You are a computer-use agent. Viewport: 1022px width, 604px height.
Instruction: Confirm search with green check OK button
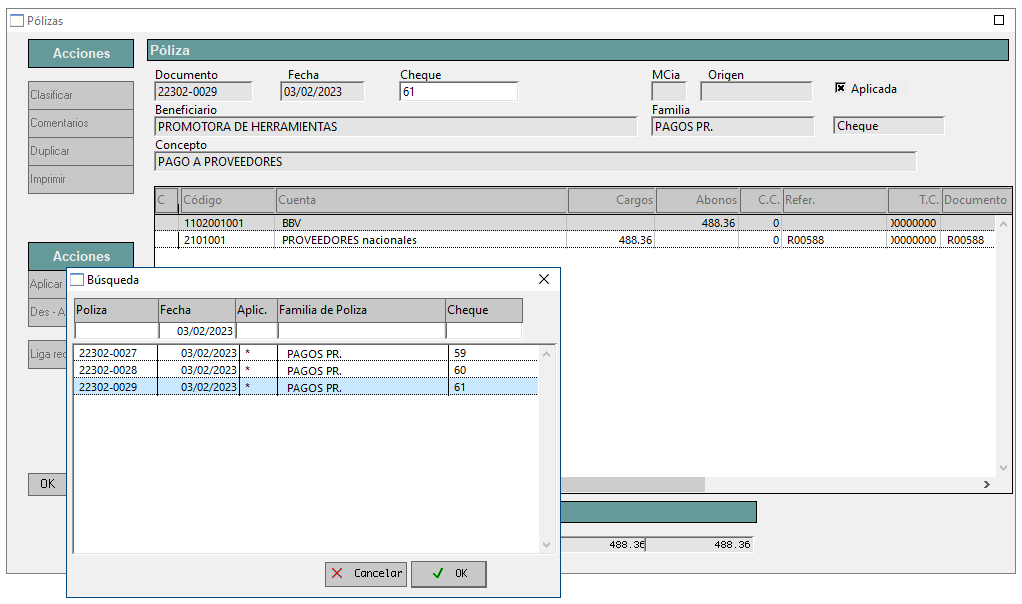point(448,573)
